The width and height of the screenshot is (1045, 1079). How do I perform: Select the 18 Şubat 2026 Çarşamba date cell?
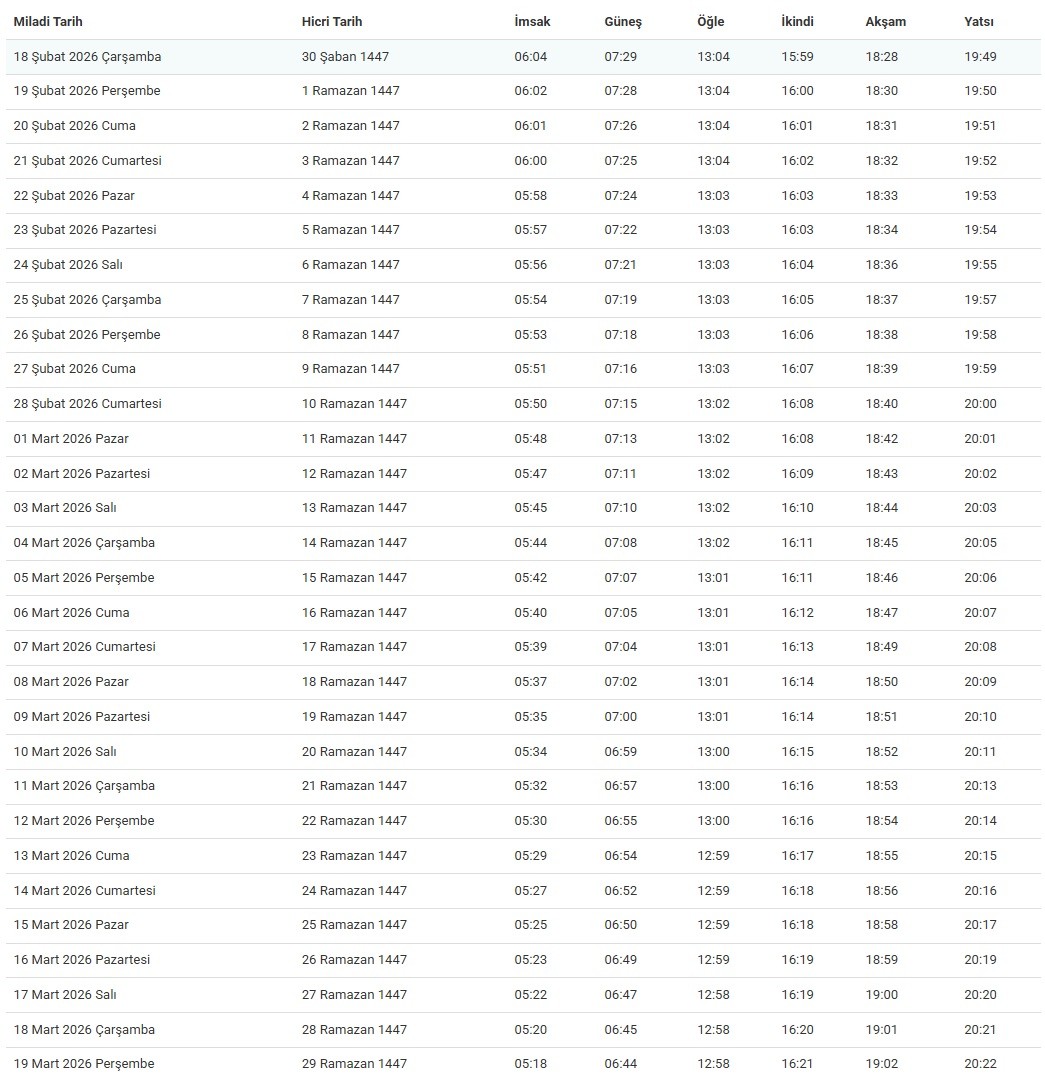click(87, 57)
